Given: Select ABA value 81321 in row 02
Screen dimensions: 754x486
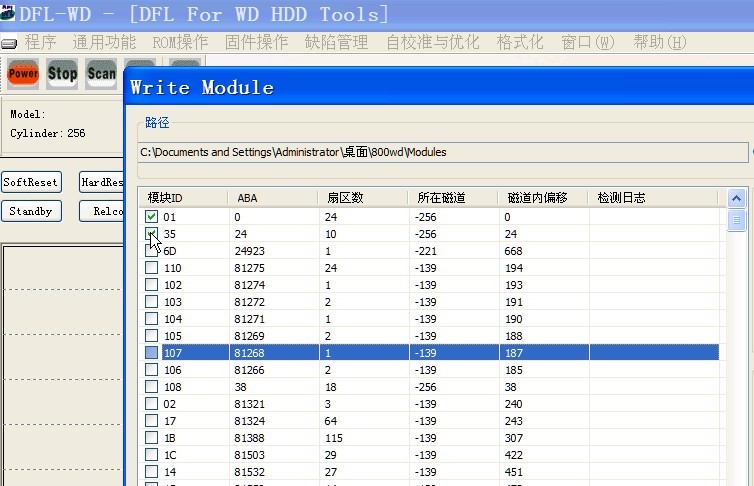Looking at the screenshot, I should pos(250,404).
